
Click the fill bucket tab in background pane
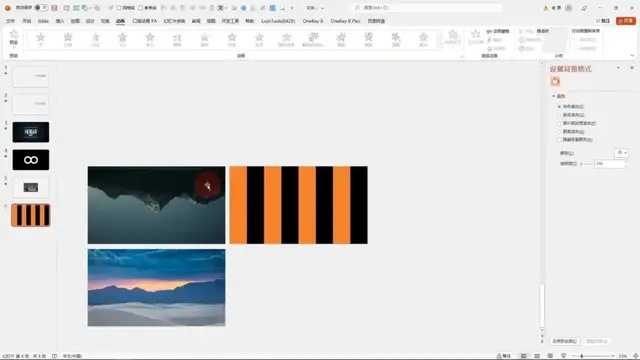pos(555,81)
